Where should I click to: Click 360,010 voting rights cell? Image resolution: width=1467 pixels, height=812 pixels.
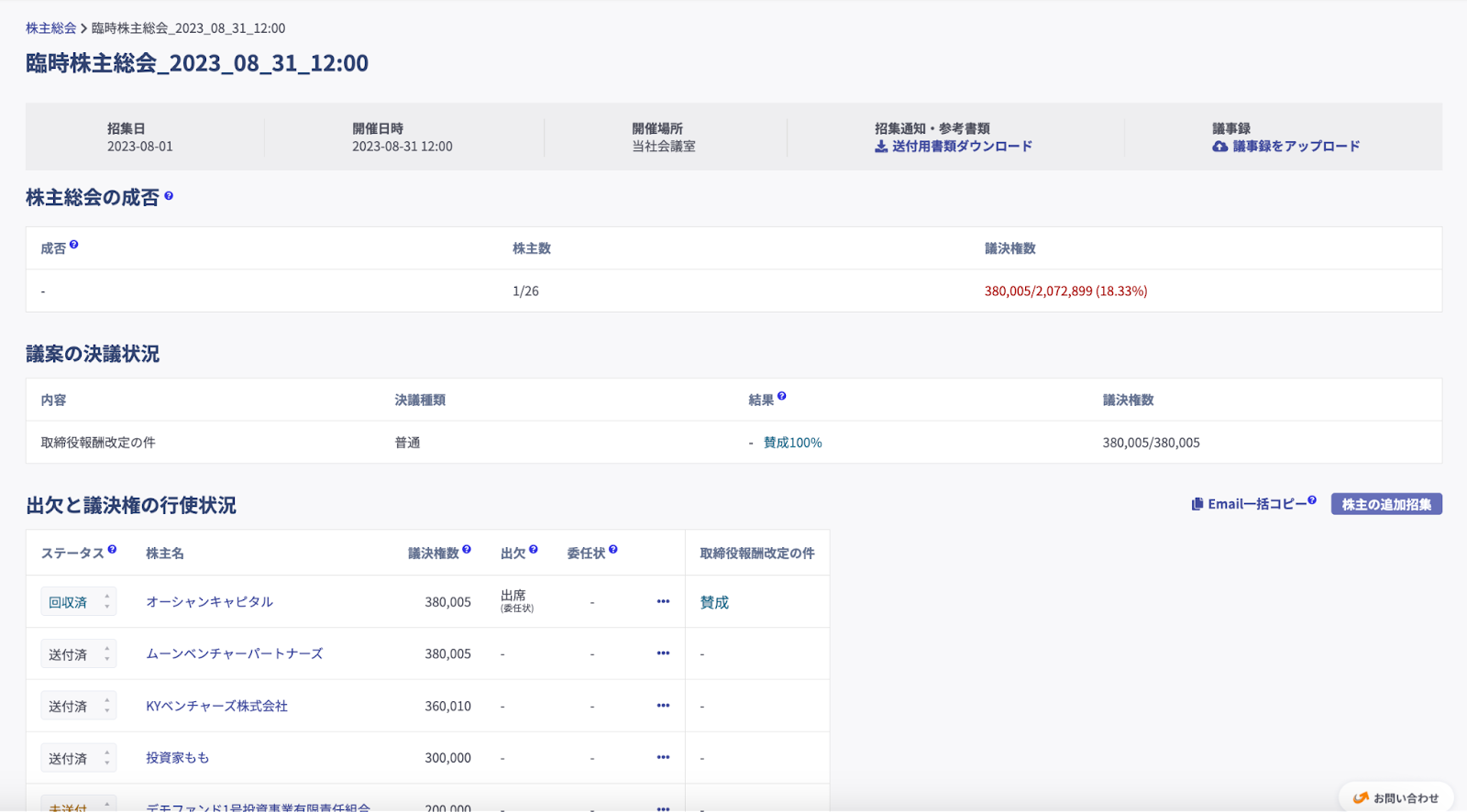pos(447,706)
